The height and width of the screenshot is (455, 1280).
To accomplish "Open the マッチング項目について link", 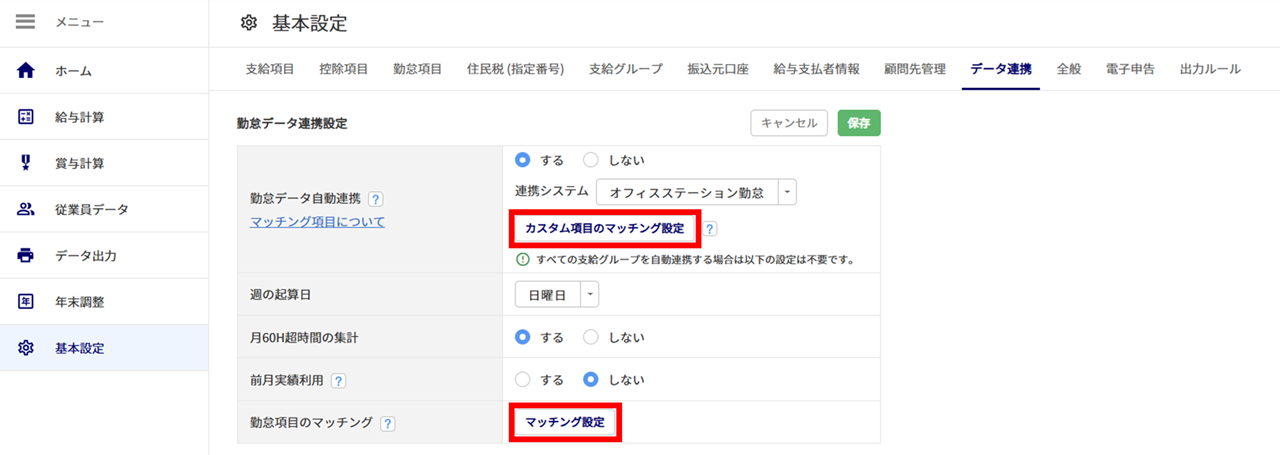I will coord(317,221).
